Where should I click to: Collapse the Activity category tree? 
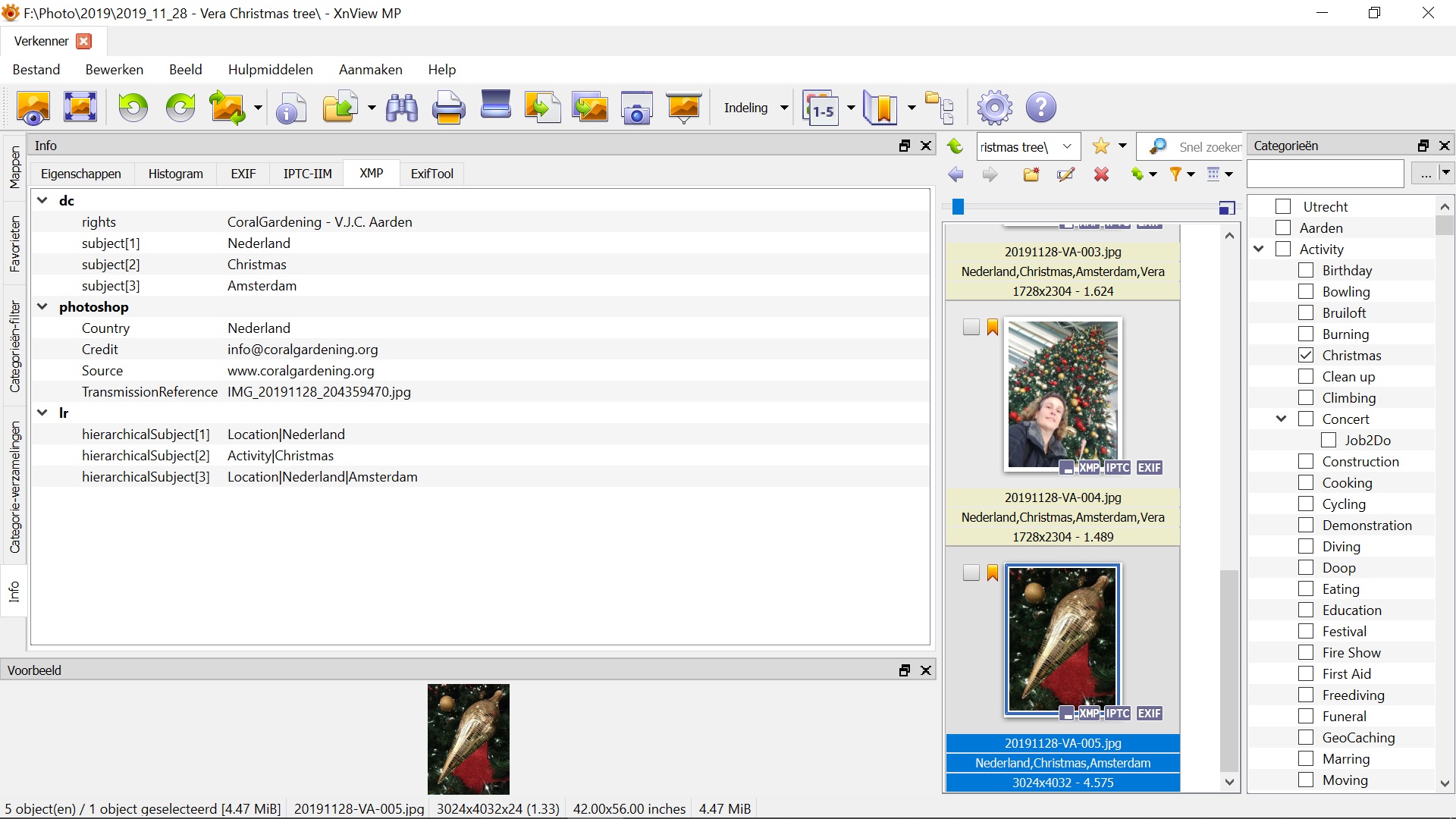pyautogui.click(x=1259, y=249)
